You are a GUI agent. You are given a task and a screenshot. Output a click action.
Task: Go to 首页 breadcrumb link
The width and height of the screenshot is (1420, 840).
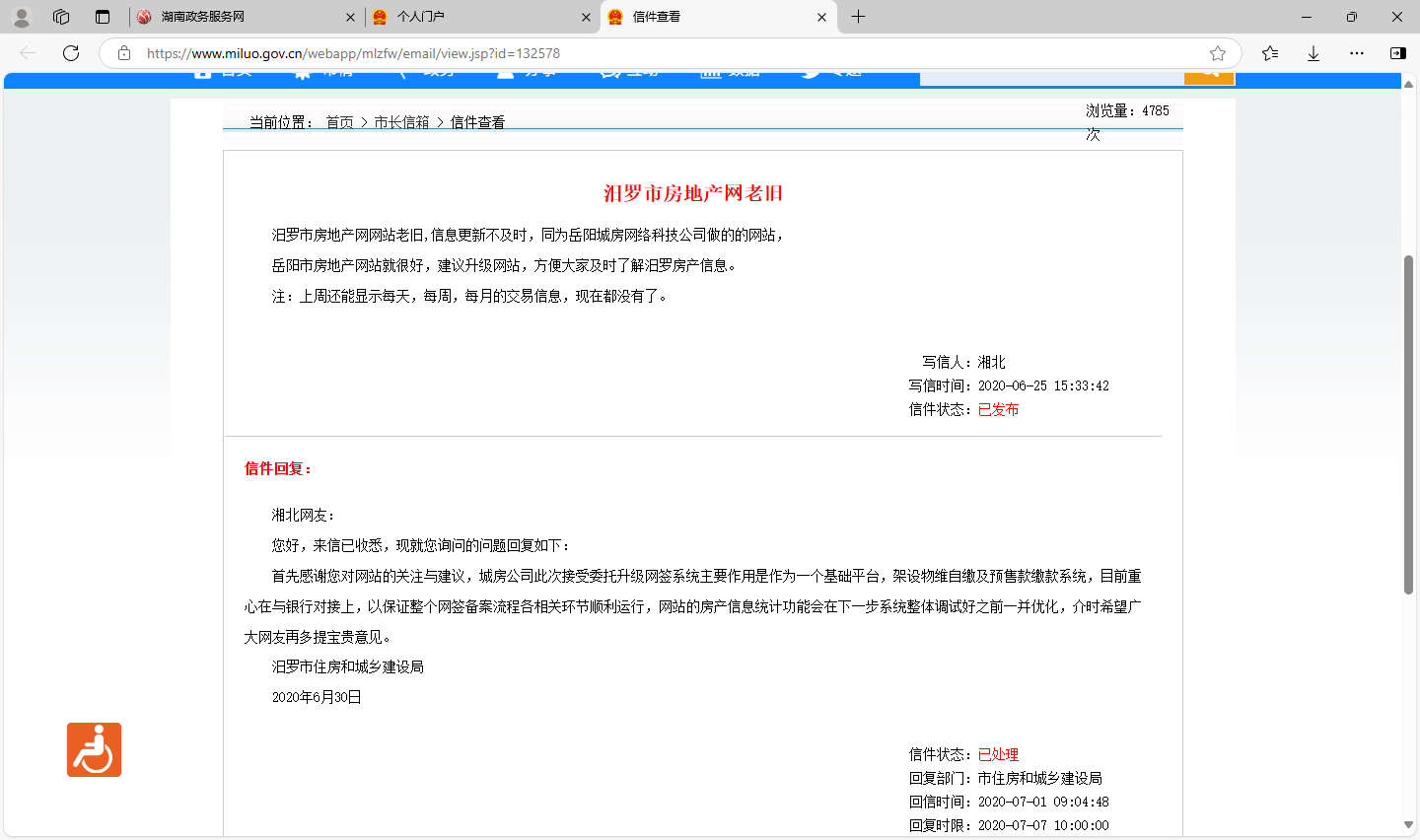[x=339, y=122]
